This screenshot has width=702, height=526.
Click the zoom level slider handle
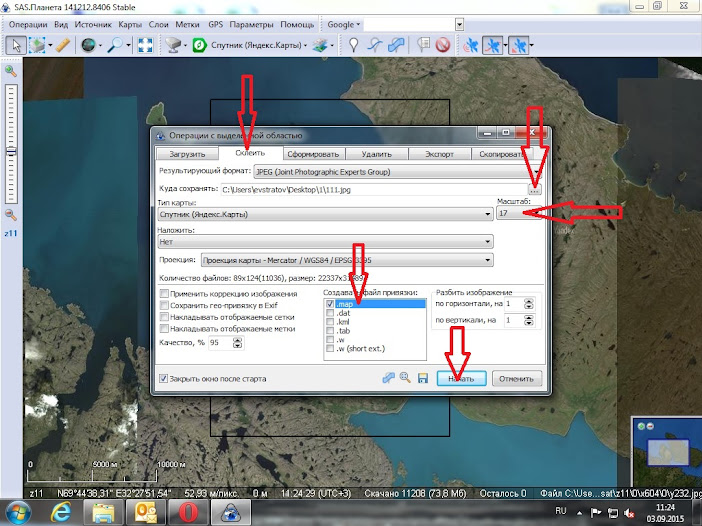[x=11, y=151]
